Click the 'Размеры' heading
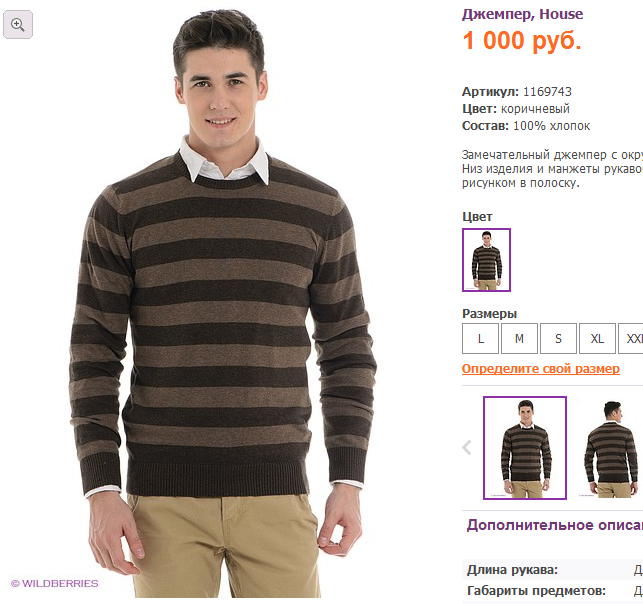 click(490, 314)
